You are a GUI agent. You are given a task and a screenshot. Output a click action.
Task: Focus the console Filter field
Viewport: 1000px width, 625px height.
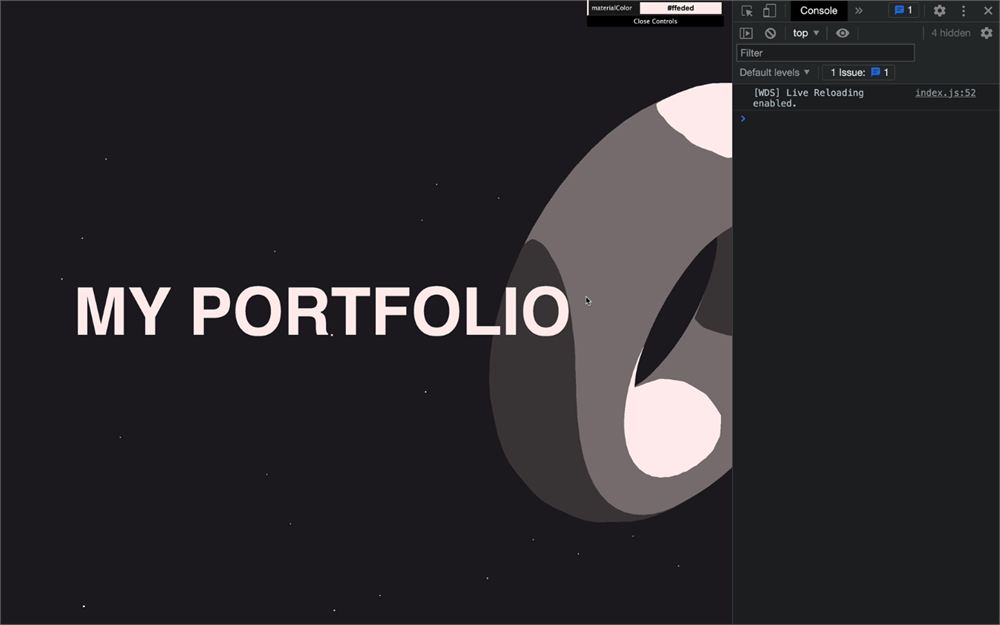coord(825,53)
